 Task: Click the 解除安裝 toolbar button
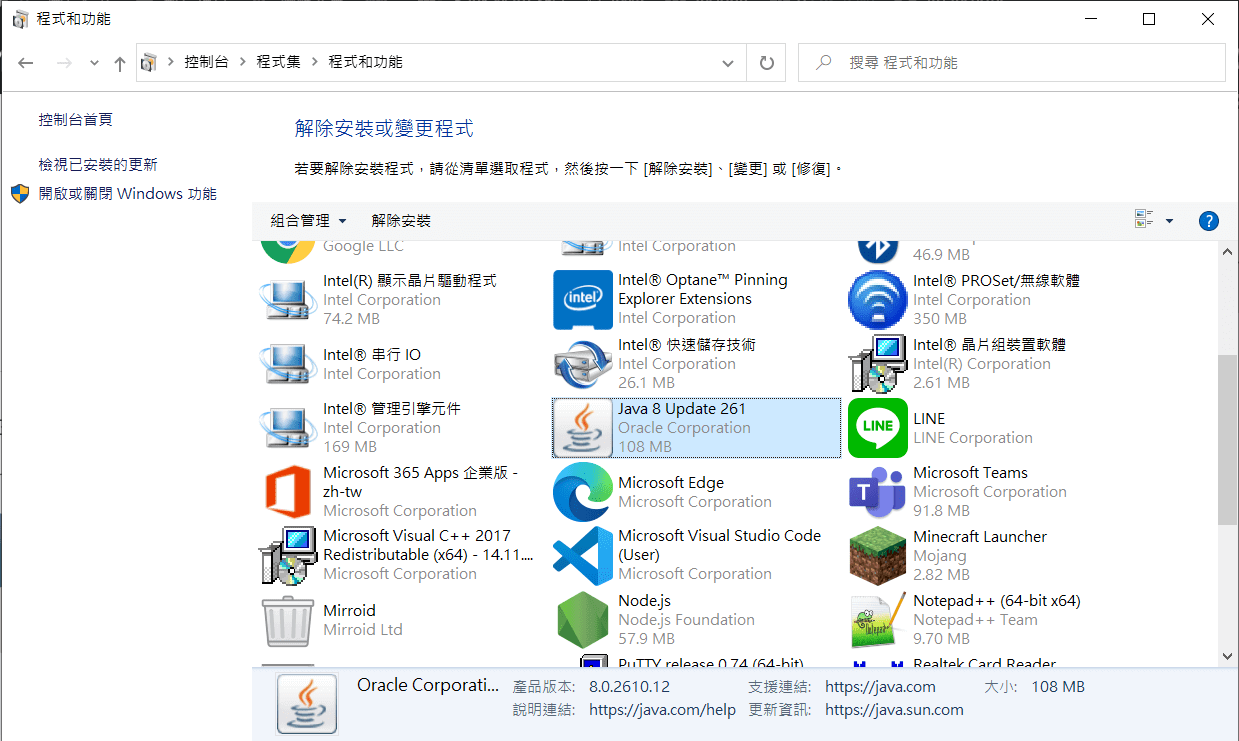[x=401, y=220]
